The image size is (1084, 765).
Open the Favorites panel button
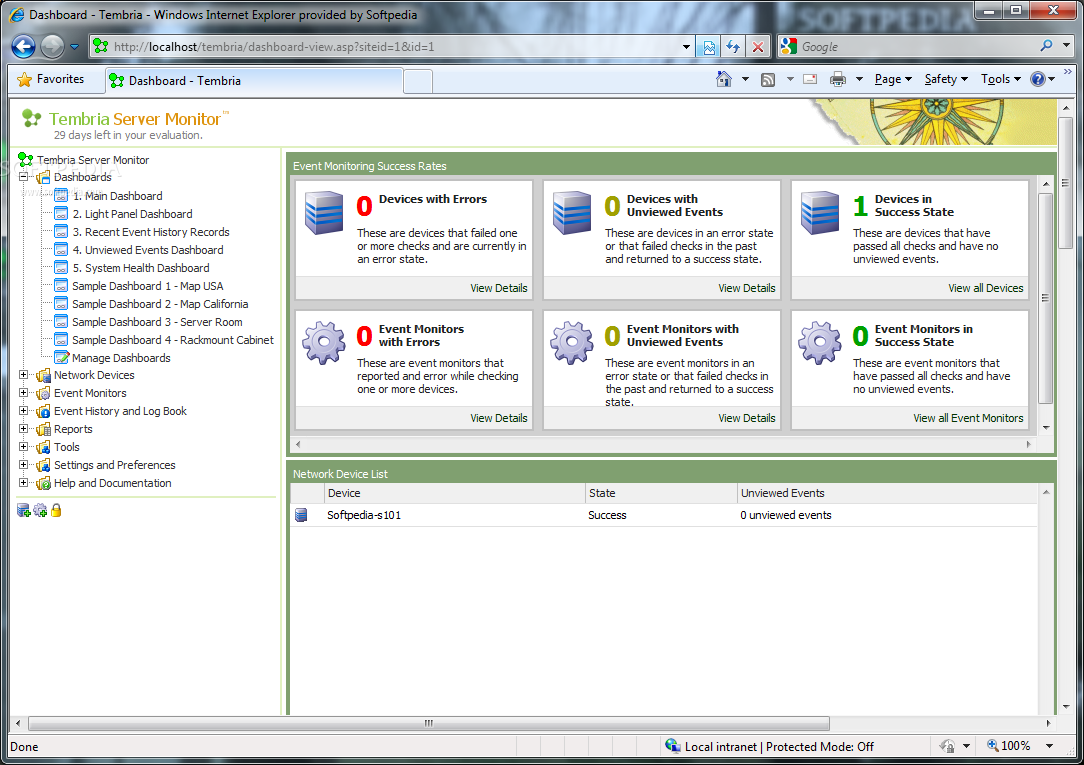(x=50, y=79)
